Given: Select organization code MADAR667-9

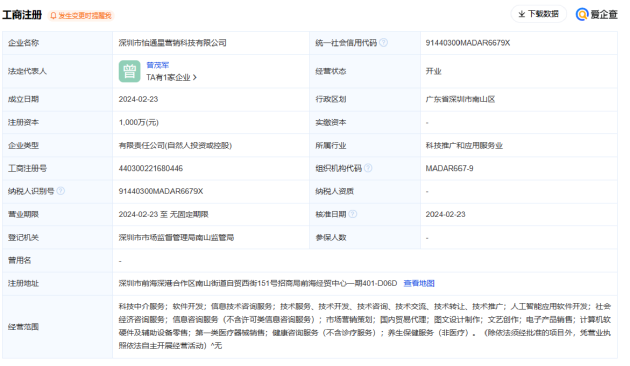Looking at the screenshot, I should (x=449, y=168).
